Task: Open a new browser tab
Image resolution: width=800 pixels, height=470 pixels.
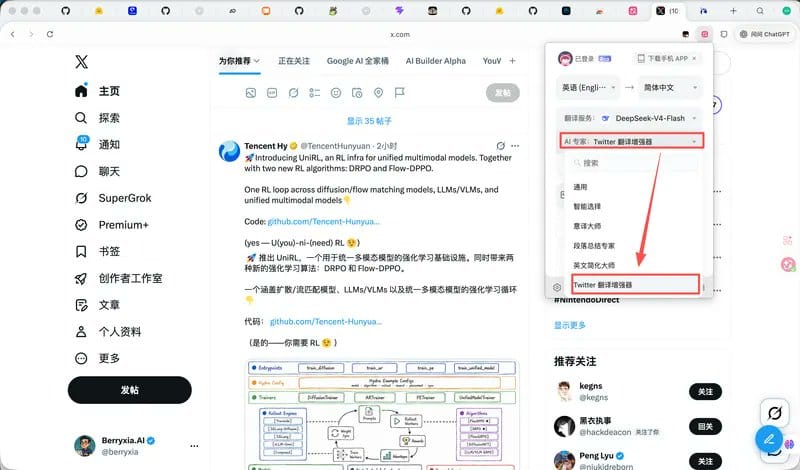Action: pyautogui.click(x=733, y=11)
